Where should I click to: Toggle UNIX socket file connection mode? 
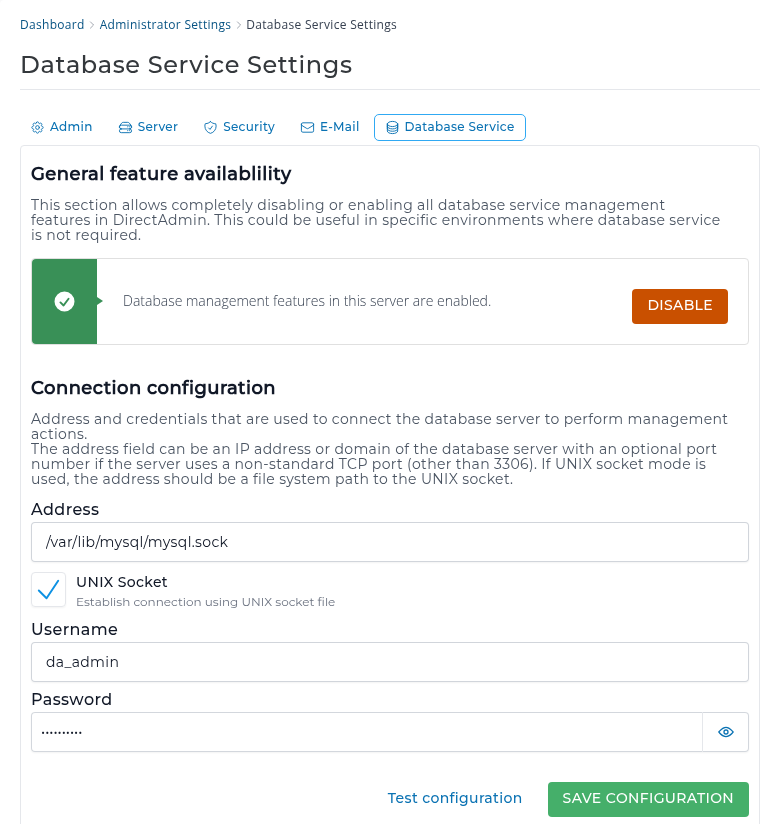point(48,589)
